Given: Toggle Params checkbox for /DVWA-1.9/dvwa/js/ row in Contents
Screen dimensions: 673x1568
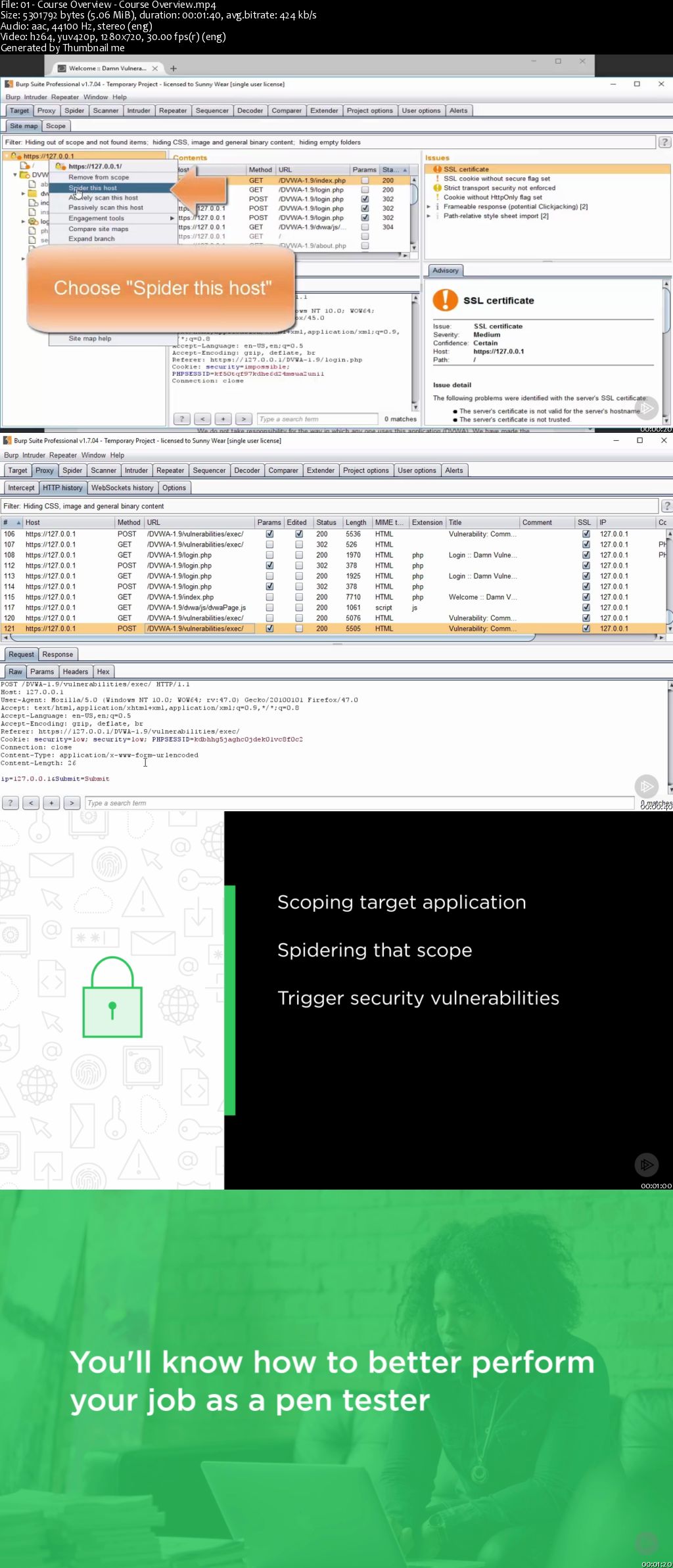Looking at the screenshot, I should (x=365, y=227).
